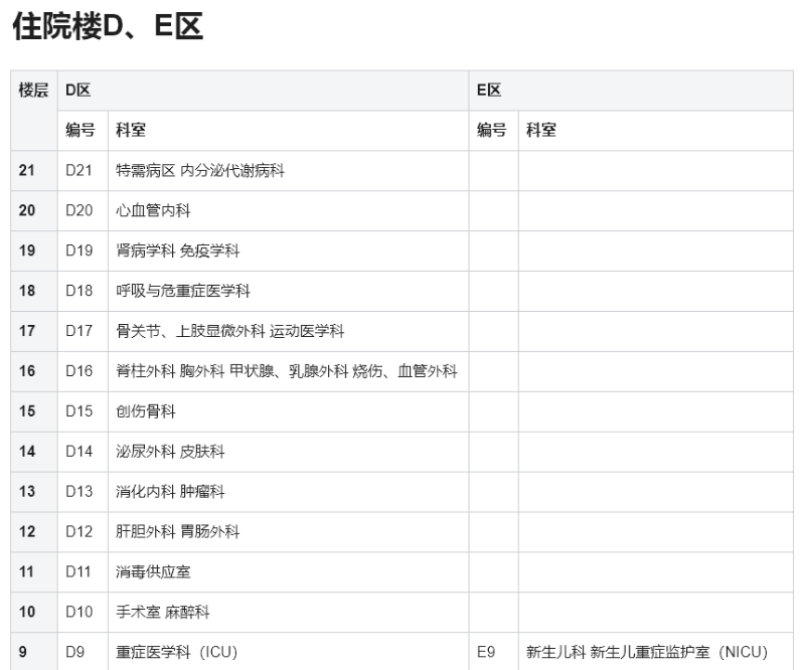This screenshot has height=670, width=800.
Task: Select 新生儿科 新生儿重症监护室（NICU）cell
Action: tap(656, 652)
